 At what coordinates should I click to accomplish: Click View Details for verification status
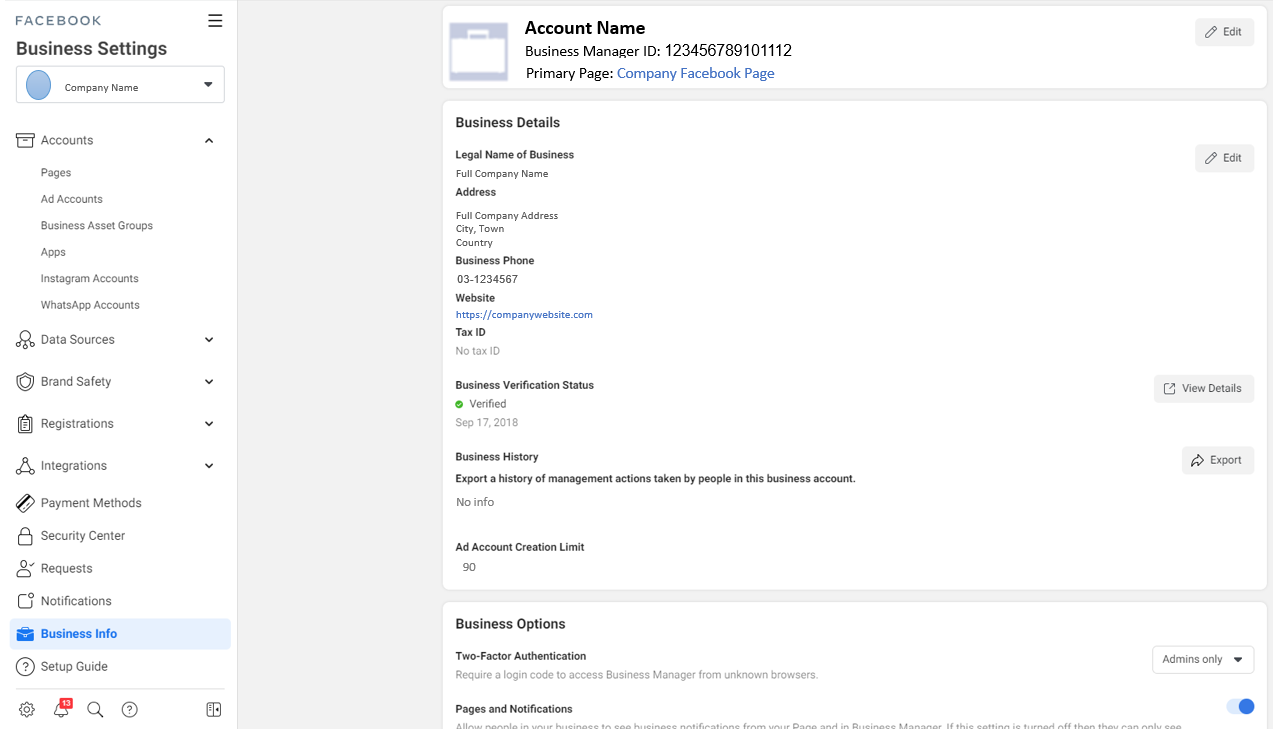pos(1203,388)
